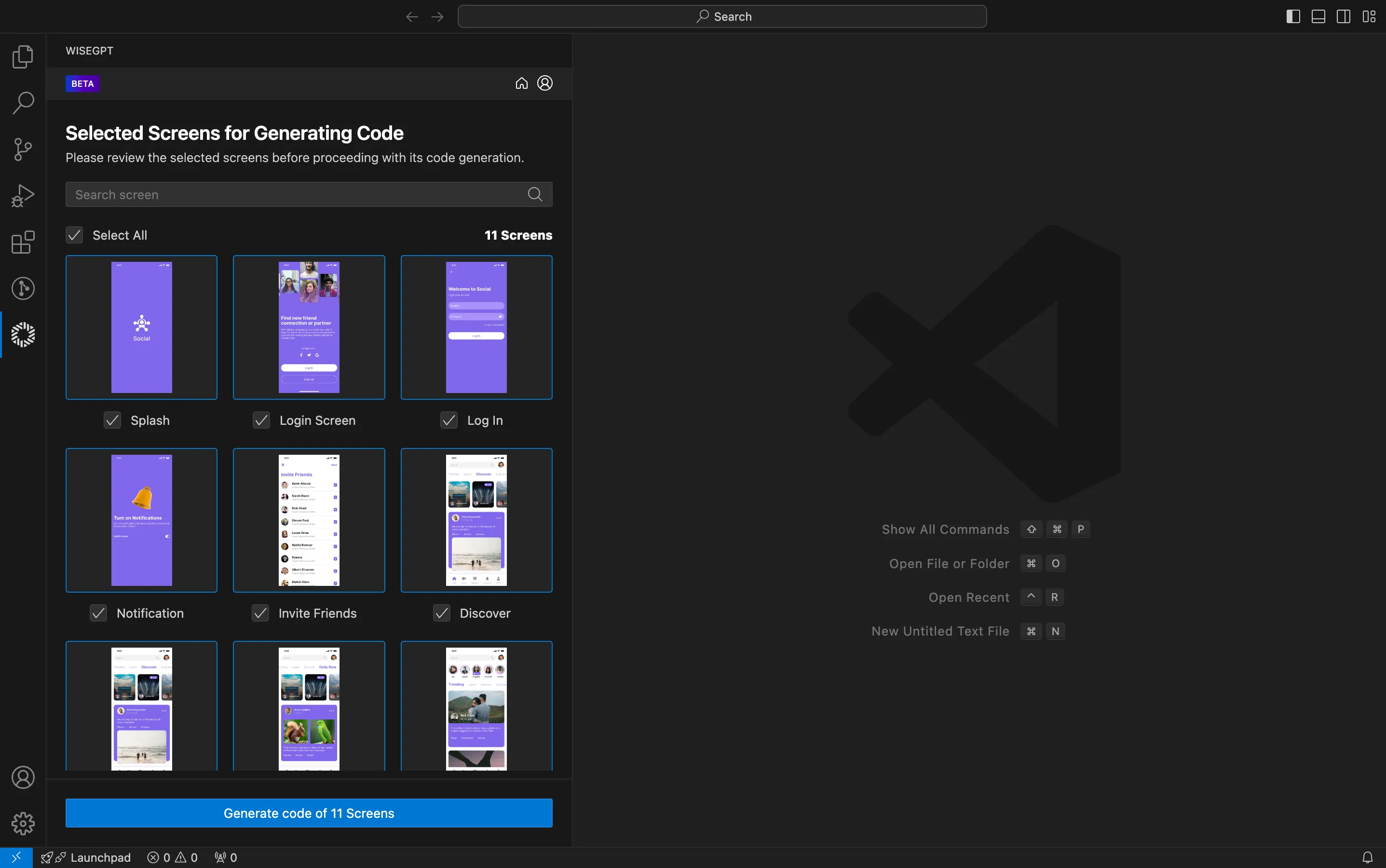Click the Splash screen thumbnail
The height and width of the screenshot is (868, 1386).
[141, 327]
